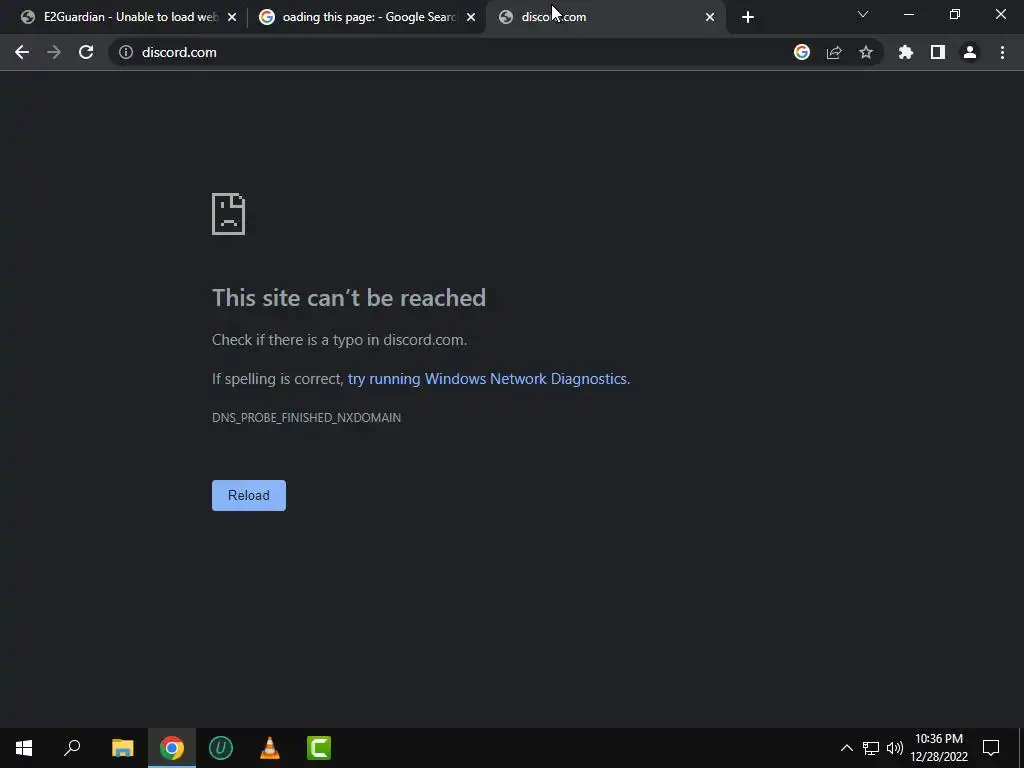Reload the page using the toolbar refresh icon
Viewport: 1024px width, 768px height.
(x=86, y=52)
